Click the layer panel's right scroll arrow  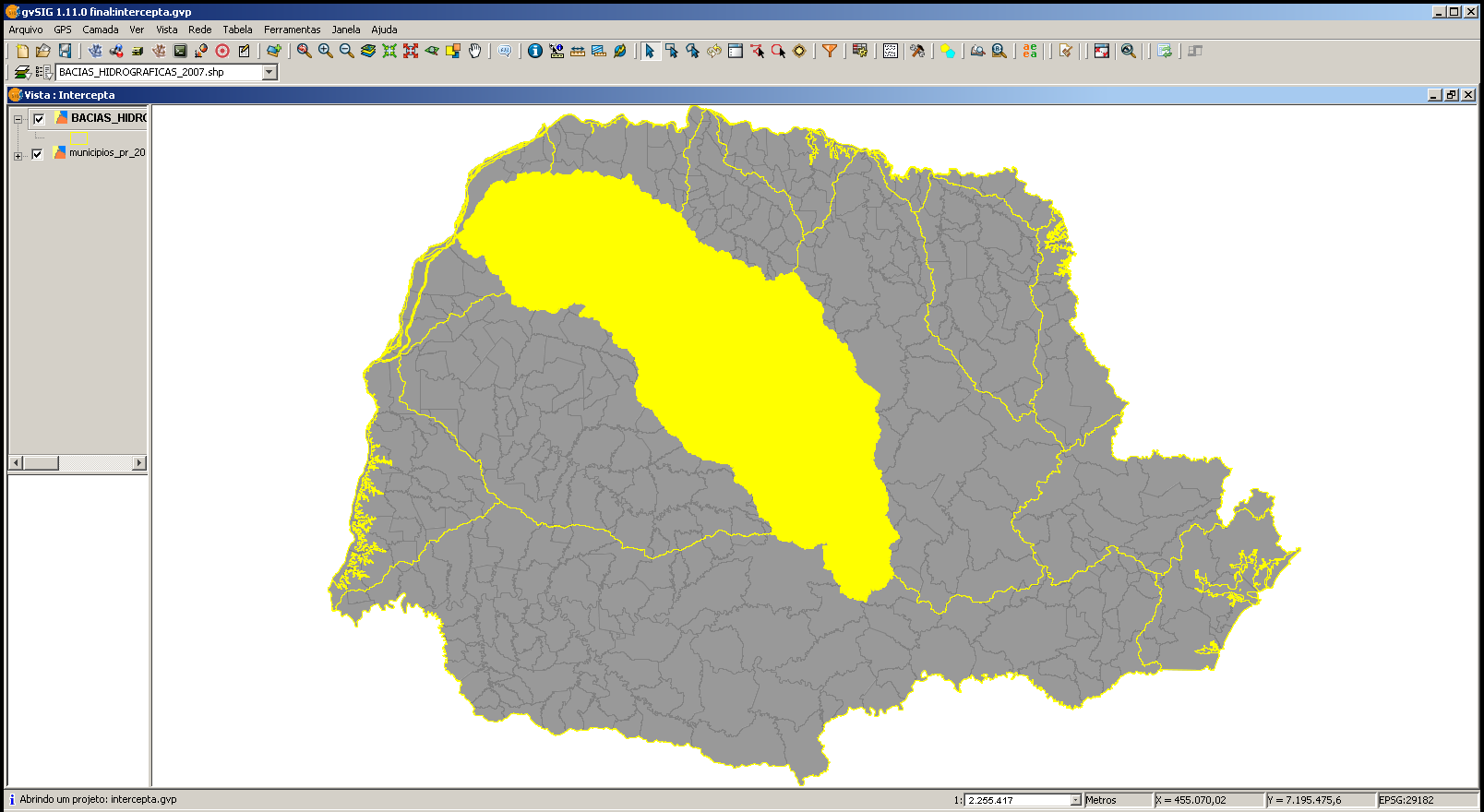coord(139,463)
